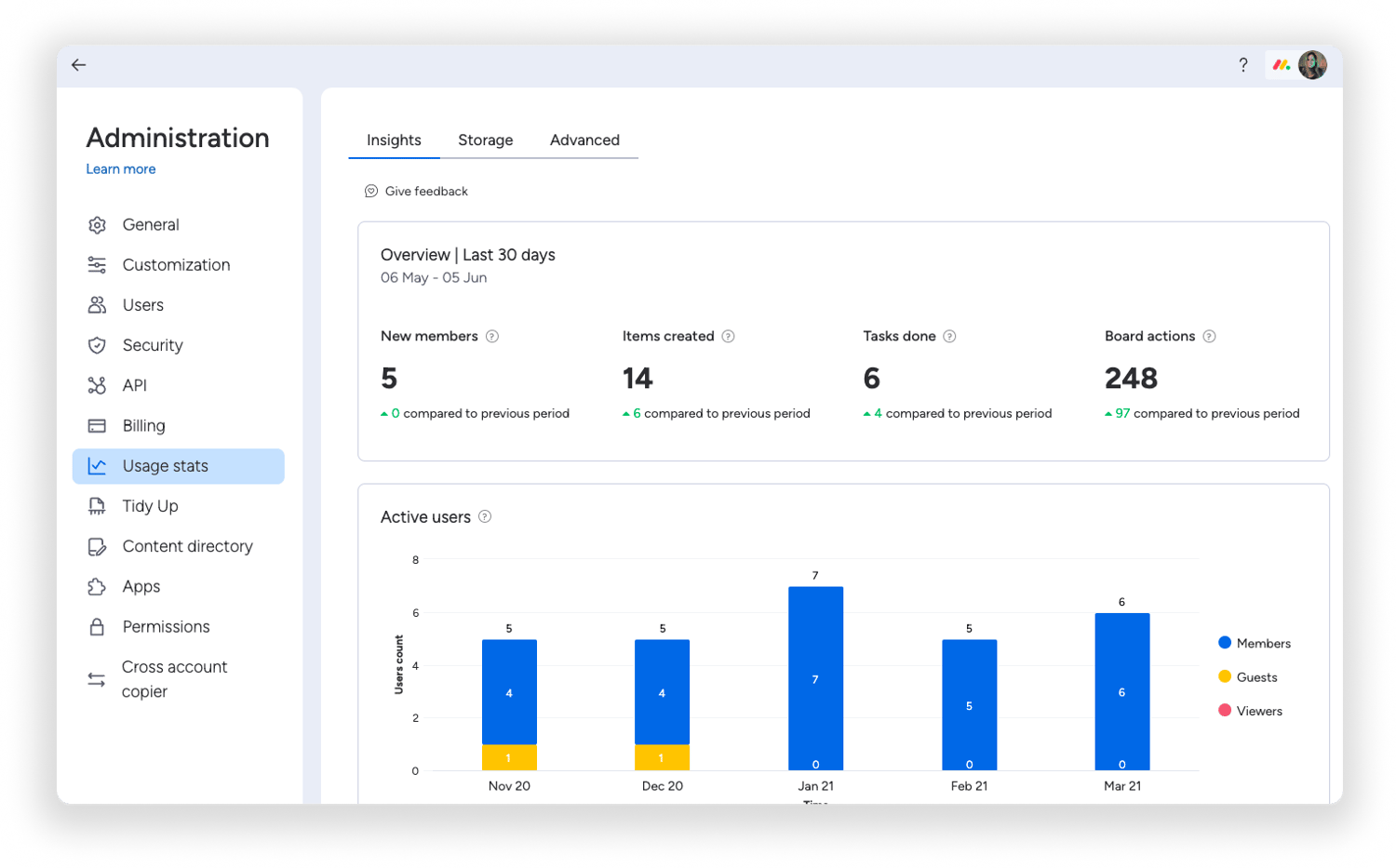Click the monday.com logo icon
This screenshot has width=1396, height=868.
[1282, 65]
